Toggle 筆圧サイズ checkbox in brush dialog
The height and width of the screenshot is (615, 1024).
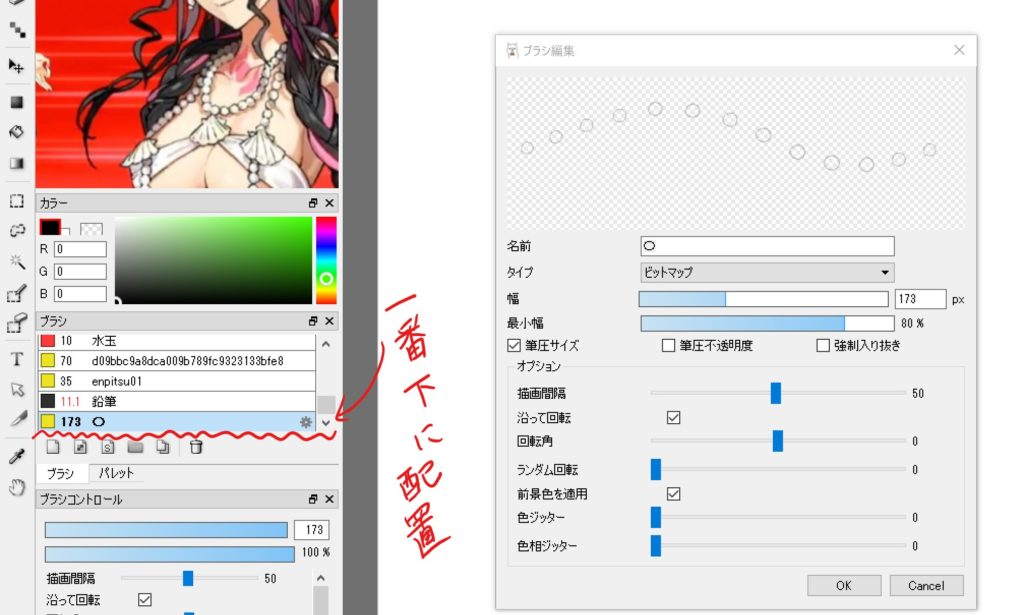pos(515,346)
